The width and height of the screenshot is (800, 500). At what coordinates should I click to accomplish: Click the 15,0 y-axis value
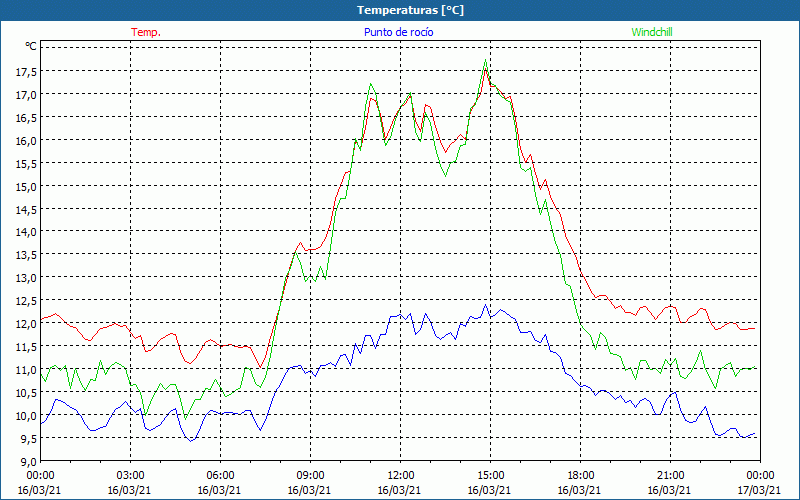[27, 187]
